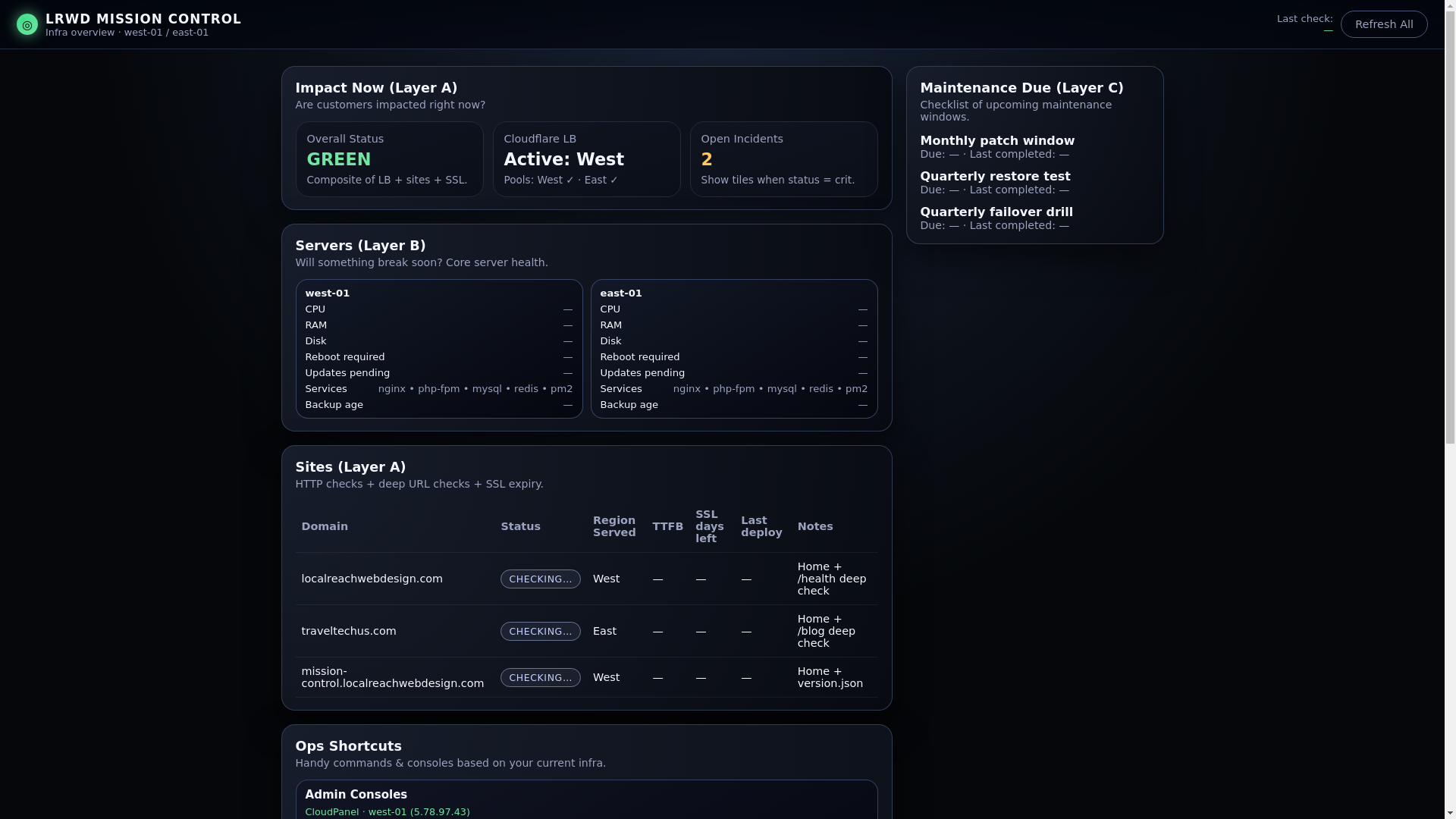Click the page vertical scrollbar
Viewport: 1456px width, 819px height.
pos(1450,409)
